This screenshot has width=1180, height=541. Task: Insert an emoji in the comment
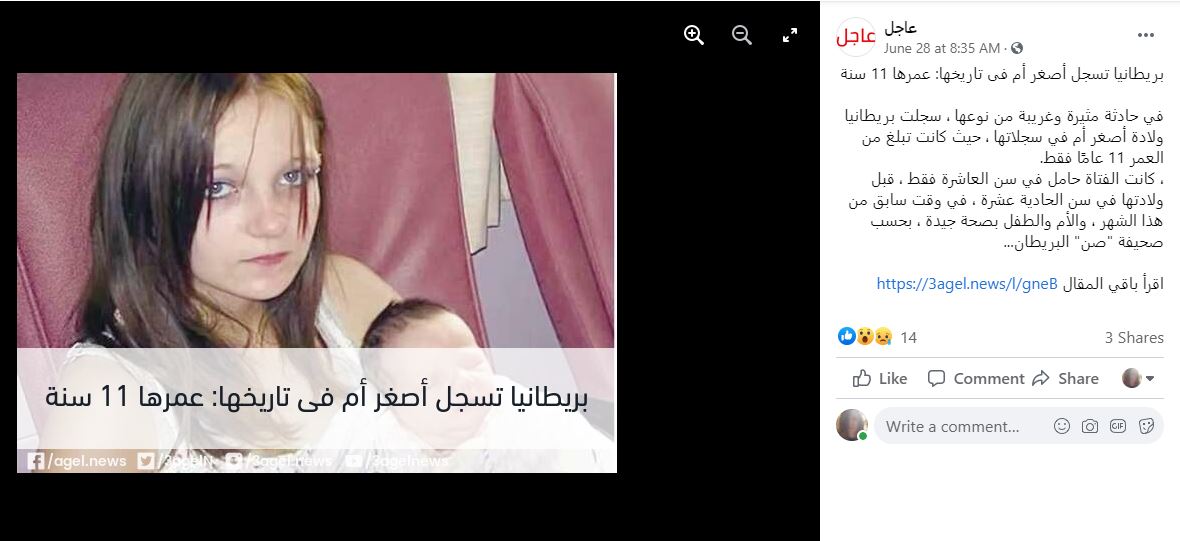point(1061,427)
